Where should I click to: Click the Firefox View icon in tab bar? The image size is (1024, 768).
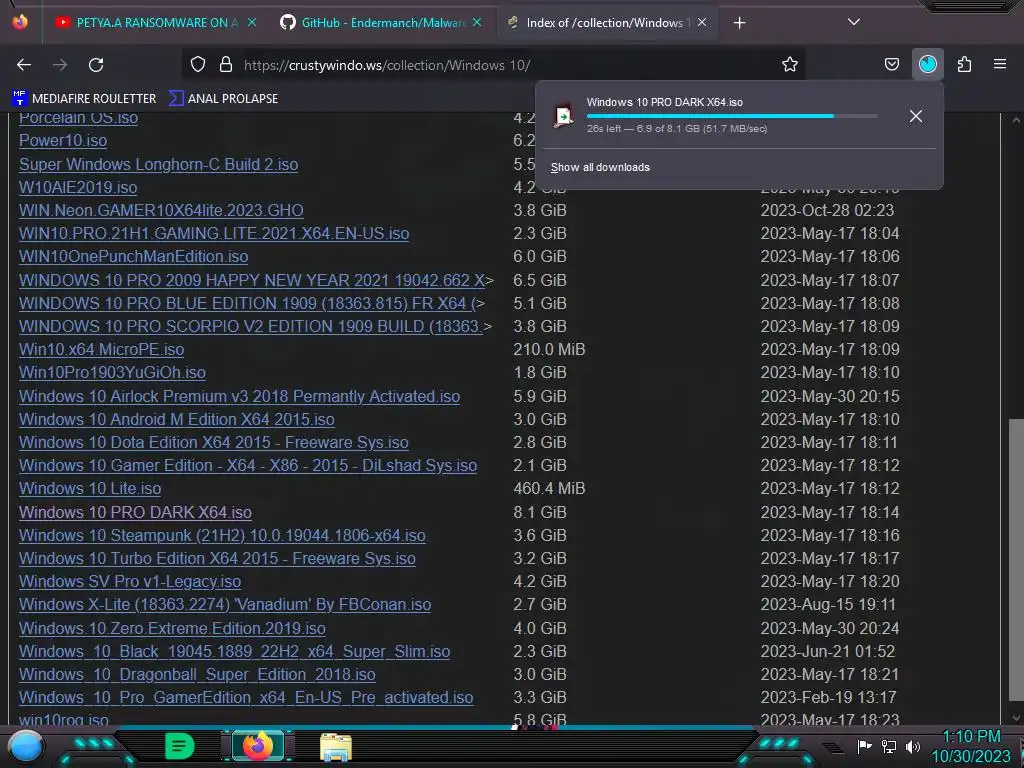click(x=20, y=22)
